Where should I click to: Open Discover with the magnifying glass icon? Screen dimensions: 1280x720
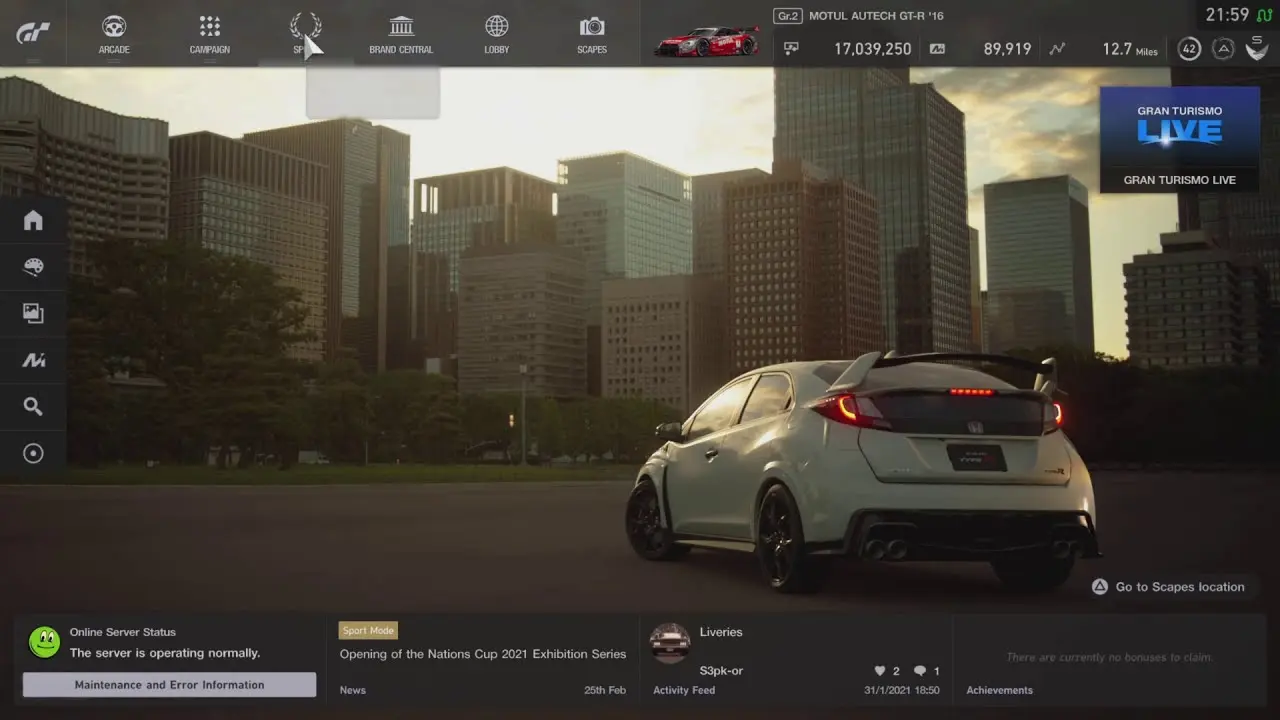(x=33, y=406)
